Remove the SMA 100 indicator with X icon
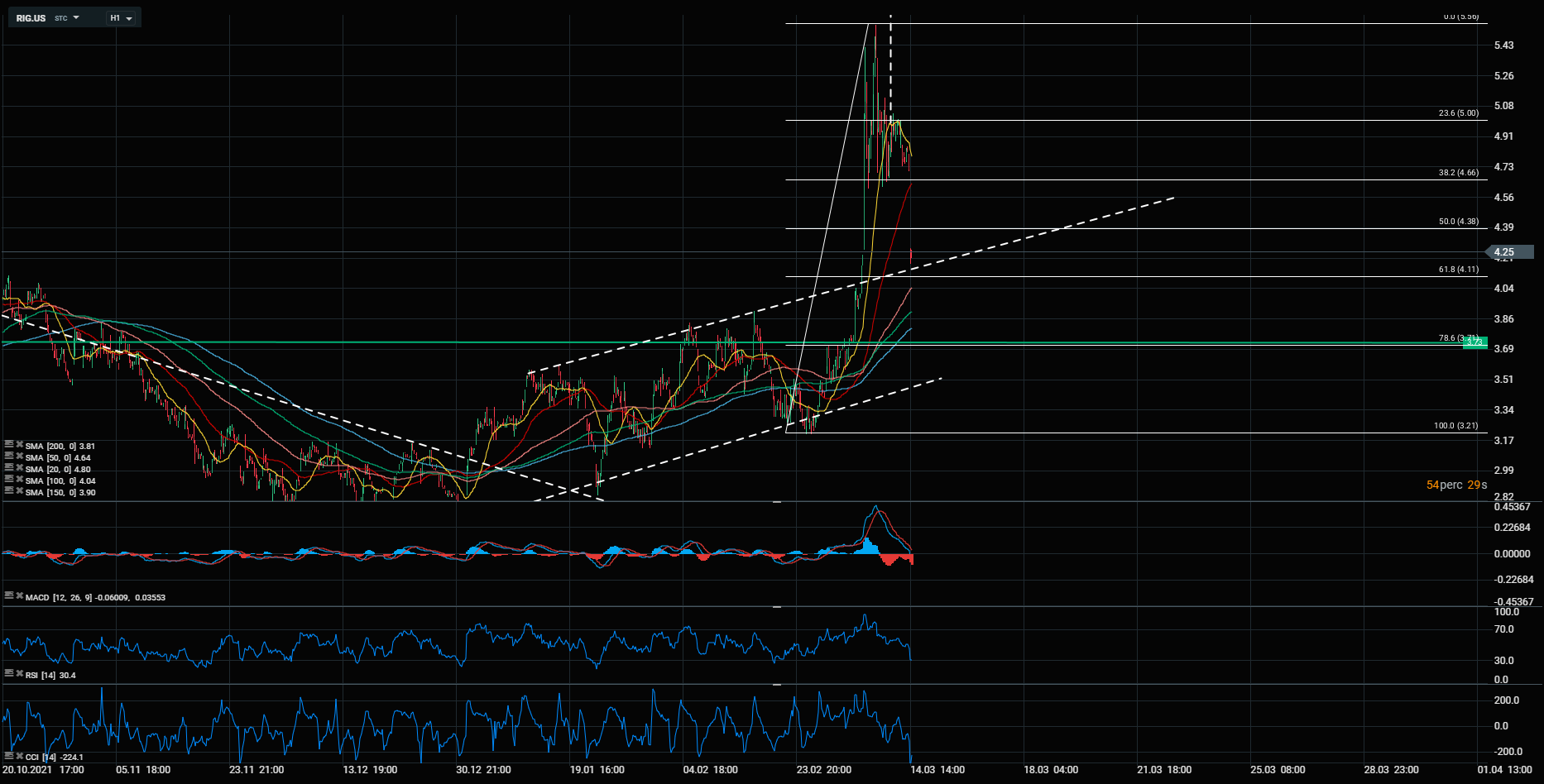Screen dimensions: 1544x784 (19, 480)
